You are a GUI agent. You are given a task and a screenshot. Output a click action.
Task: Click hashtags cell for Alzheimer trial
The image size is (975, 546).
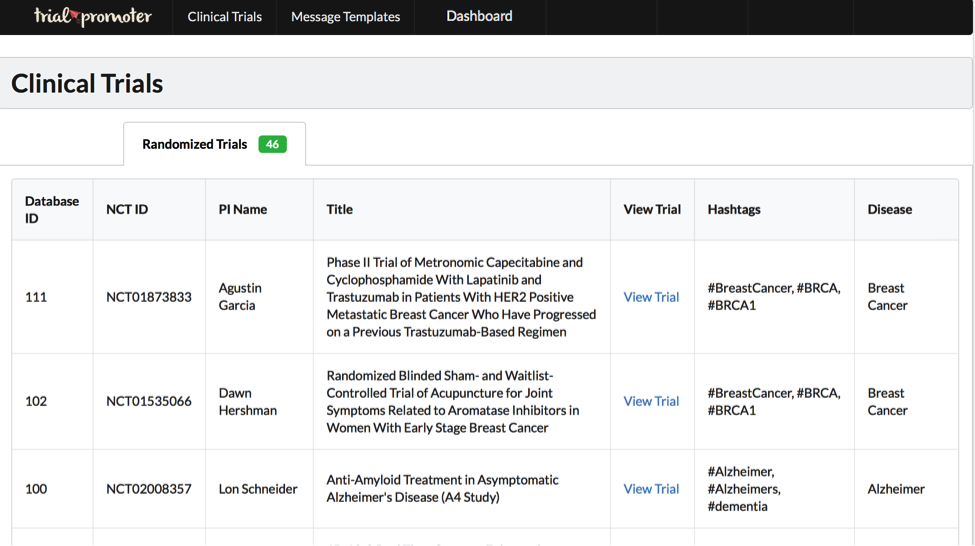pos(744,489)
